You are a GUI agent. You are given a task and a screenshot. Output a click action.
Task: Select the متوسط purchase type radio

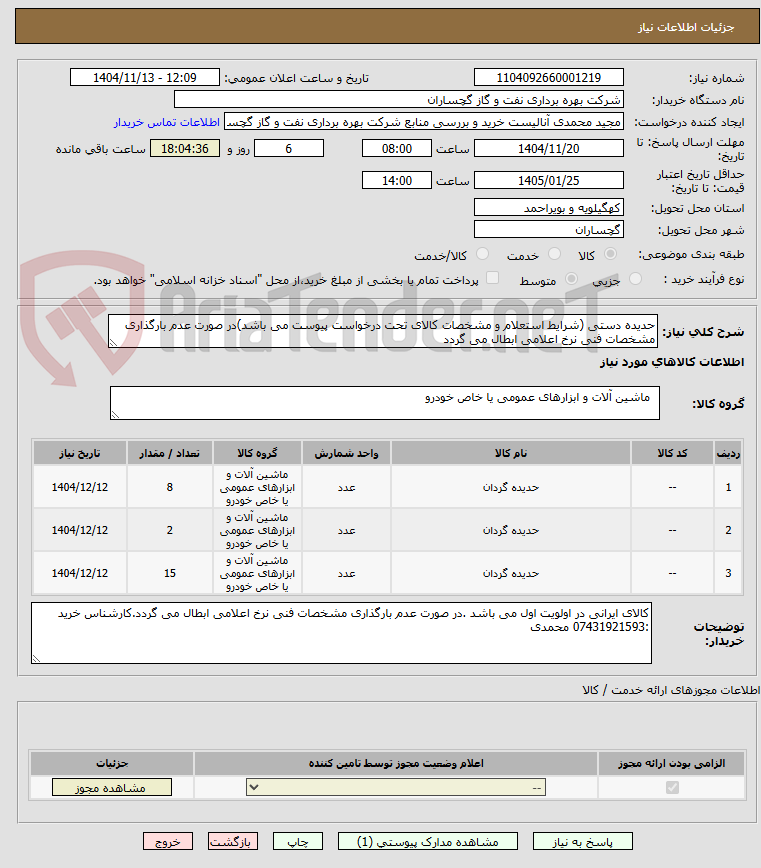[572, 279]
